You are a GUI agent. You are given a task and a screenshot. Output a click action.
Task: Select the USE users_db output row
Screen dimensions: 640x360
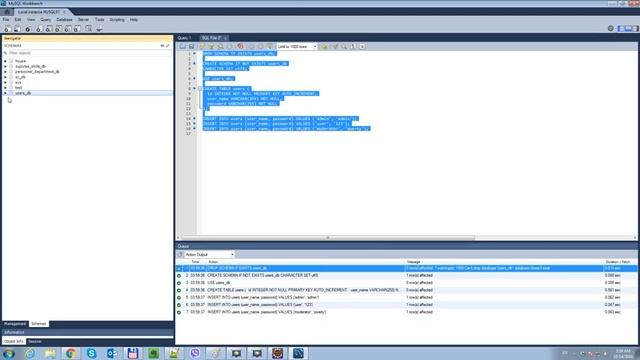tap(406, 282)
